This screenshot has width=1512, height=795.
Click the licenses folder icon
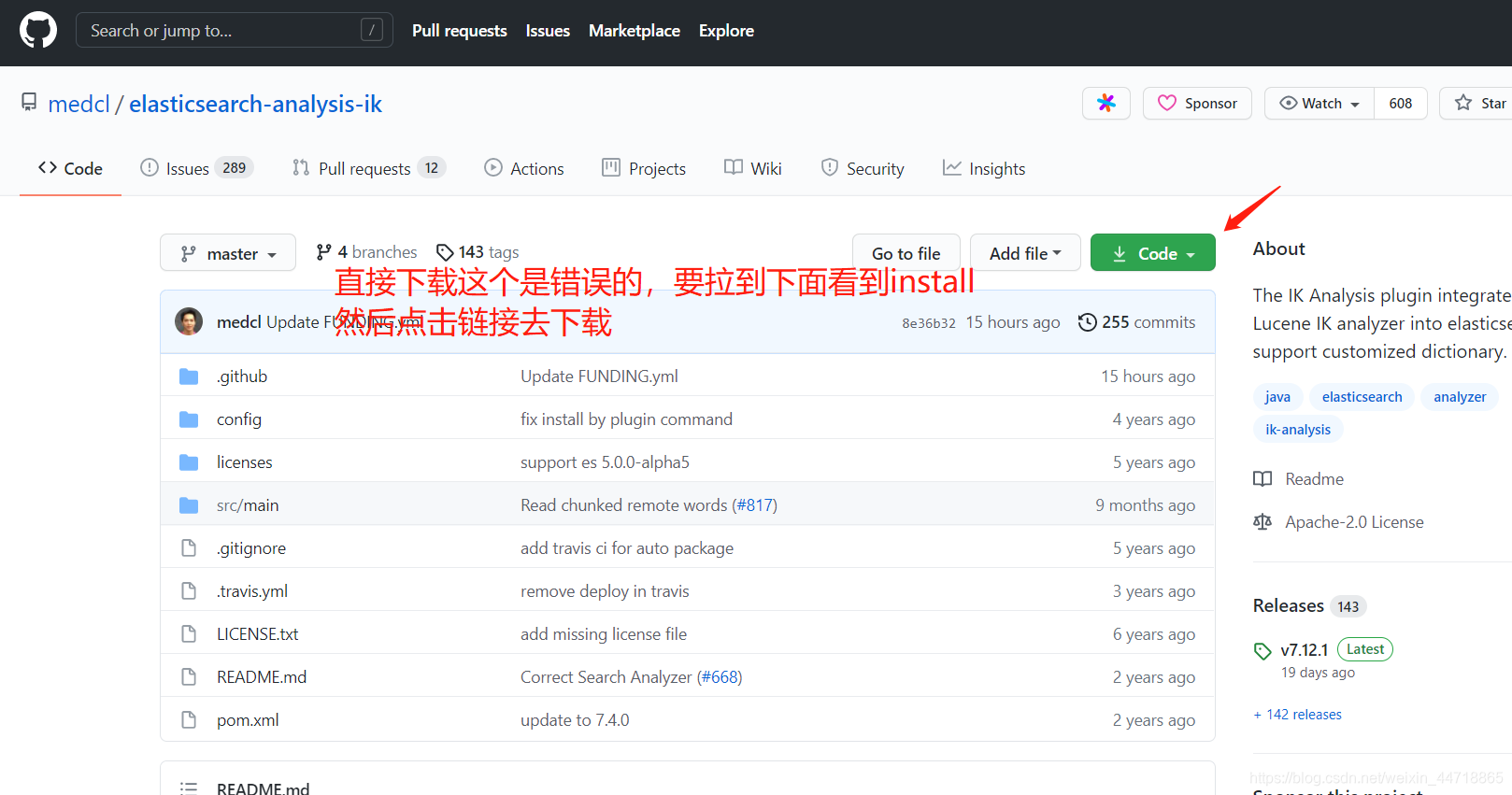pos(189,462)
